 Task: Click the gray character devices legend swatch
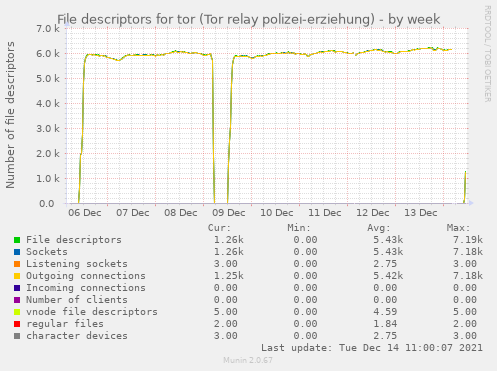[17, 336]
